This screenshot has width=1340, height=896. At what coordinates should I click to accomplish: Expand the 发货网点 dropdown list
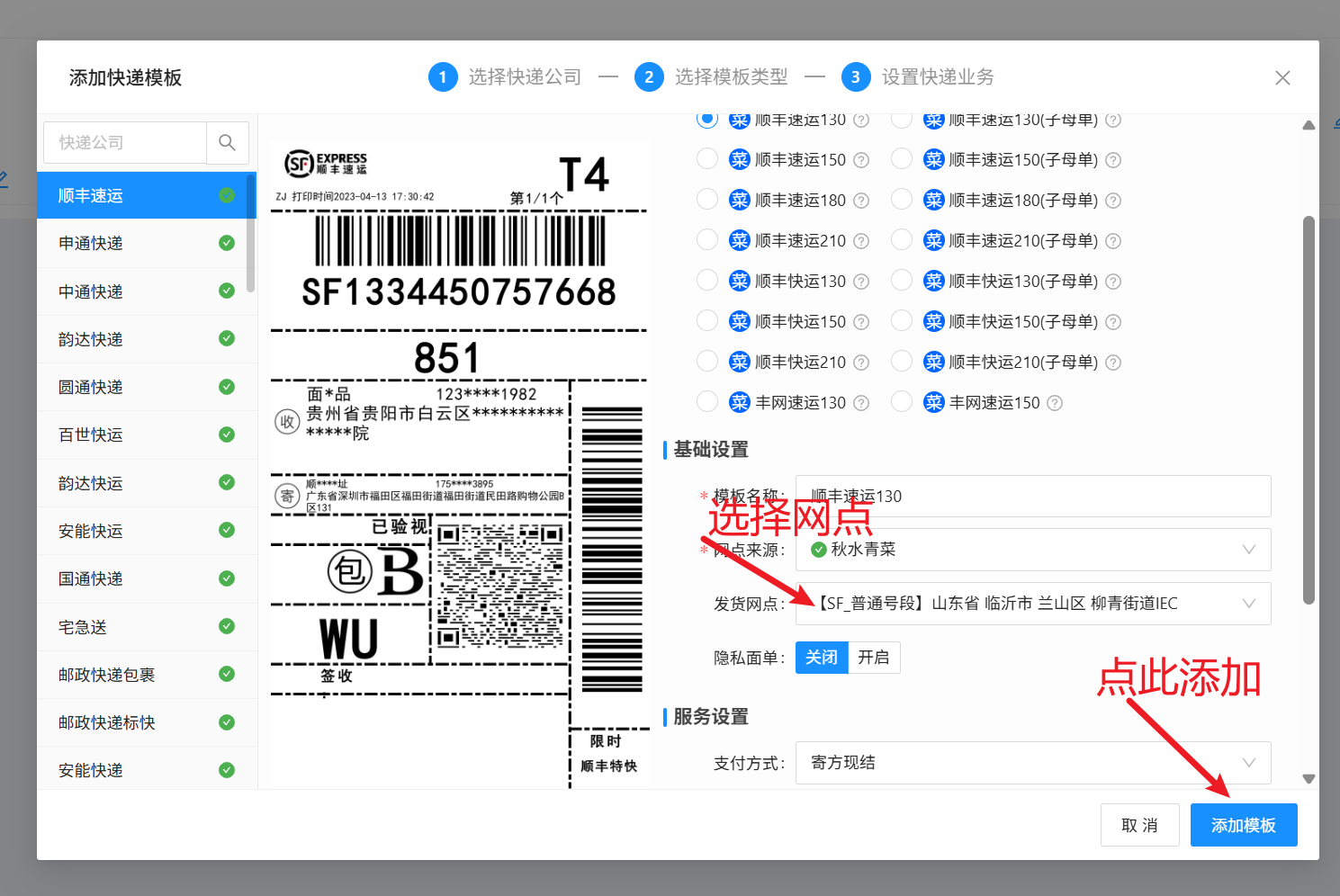click(1033, 604)
